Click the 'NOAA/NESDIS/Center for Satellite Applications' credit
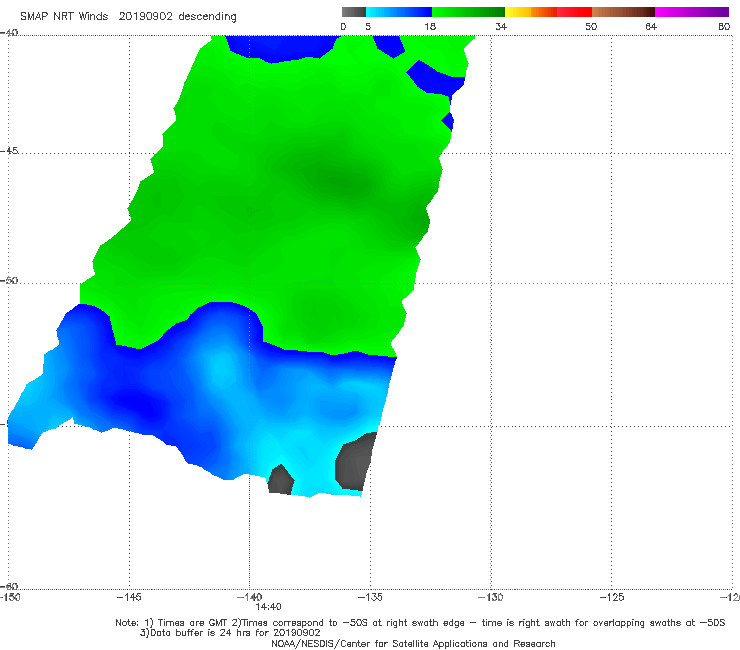Image resolution: width=740 pixels, height=650 pixels. tap(413, 643)
